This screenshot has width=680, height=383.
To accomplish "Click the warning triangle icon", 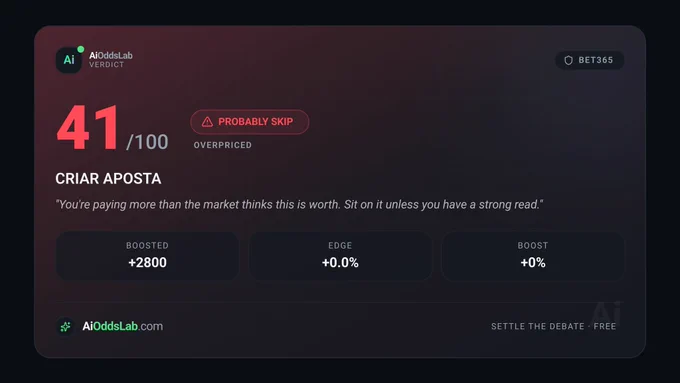I will click(207, 122).
